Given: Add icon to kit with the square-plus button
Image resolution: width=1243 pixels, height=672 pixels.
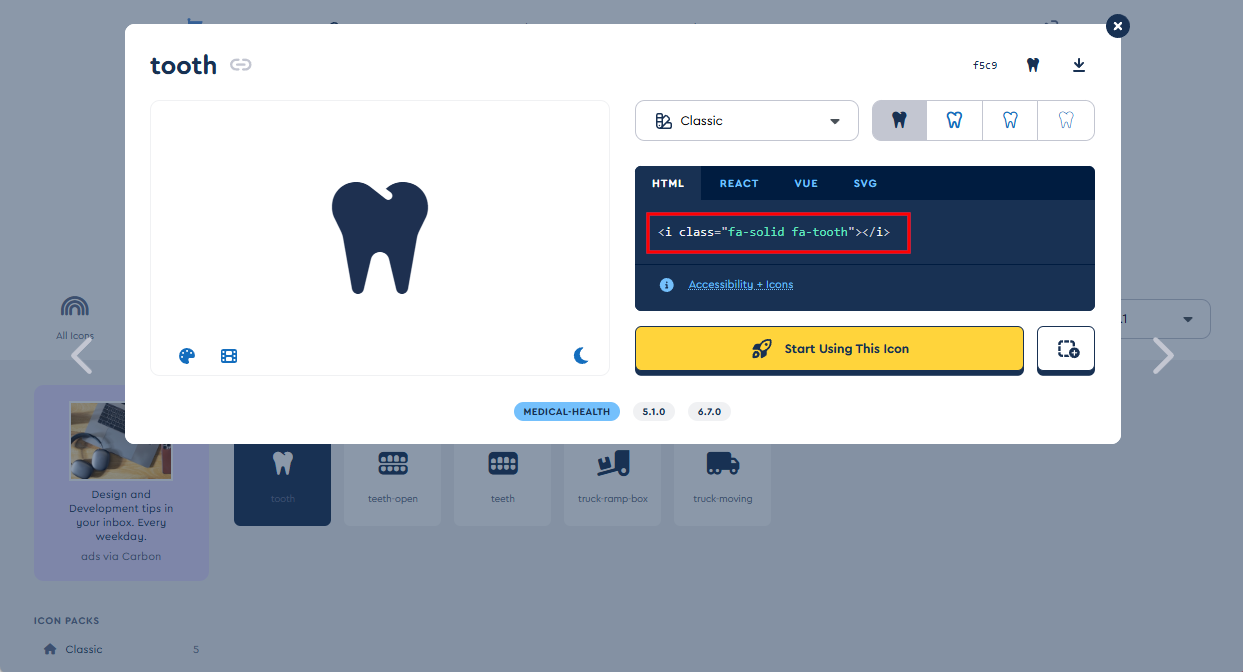Looking at the screenshot, I should point(1066,349).
